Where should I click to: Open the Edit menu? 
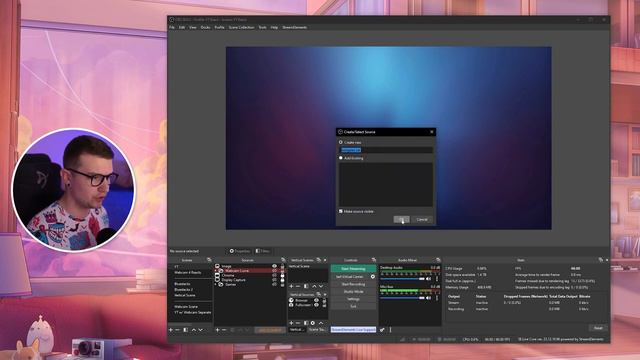[182, 27]
